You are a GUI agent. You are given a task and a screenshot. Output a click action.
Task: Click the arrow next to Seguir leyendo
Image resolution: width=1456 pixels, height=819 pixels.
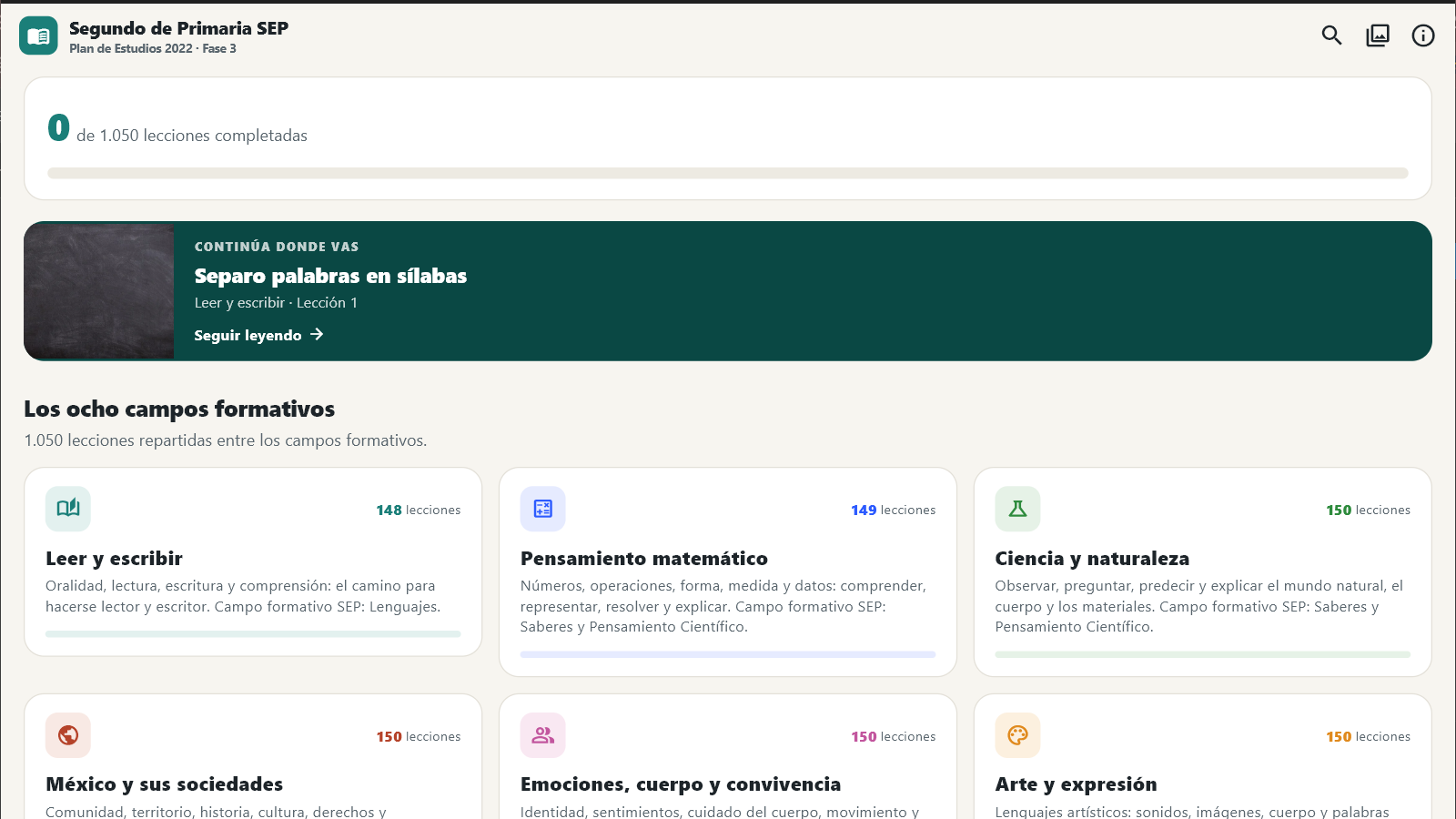coord(317,335)
